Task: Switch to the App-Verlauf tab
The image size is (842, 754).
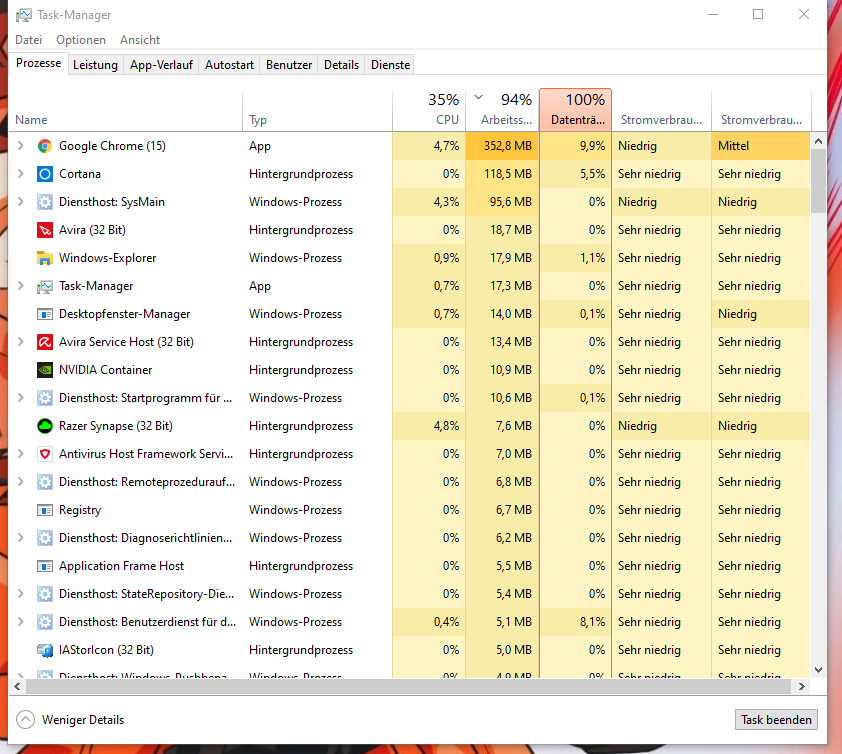Action: pyautogui.click(x=161, y=65)
